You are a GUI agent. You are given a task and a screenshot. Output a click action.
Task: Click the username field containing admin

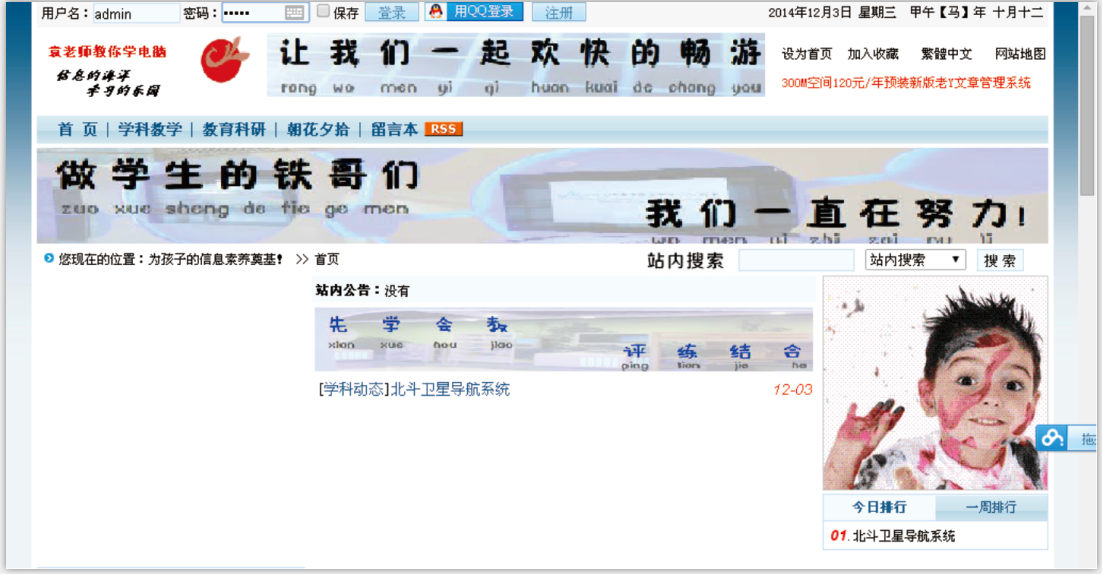point(136,13)
